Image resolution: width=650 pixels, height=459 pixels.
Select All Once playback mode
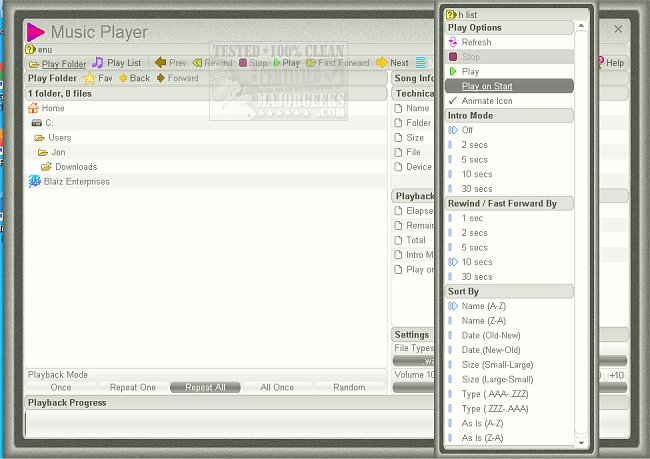coord(277,387)
